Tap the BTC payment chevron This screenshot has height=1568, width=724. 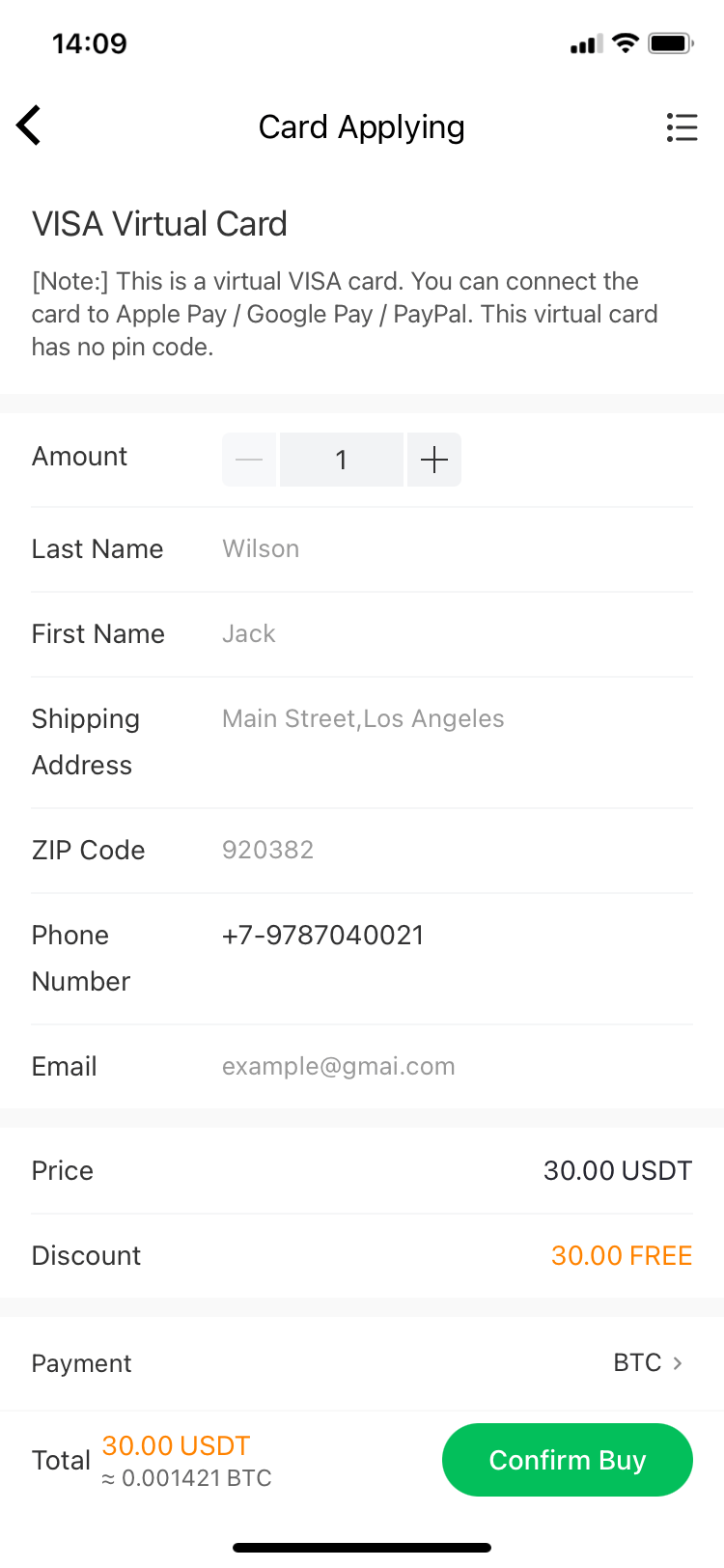click(x=678, y=1363)
